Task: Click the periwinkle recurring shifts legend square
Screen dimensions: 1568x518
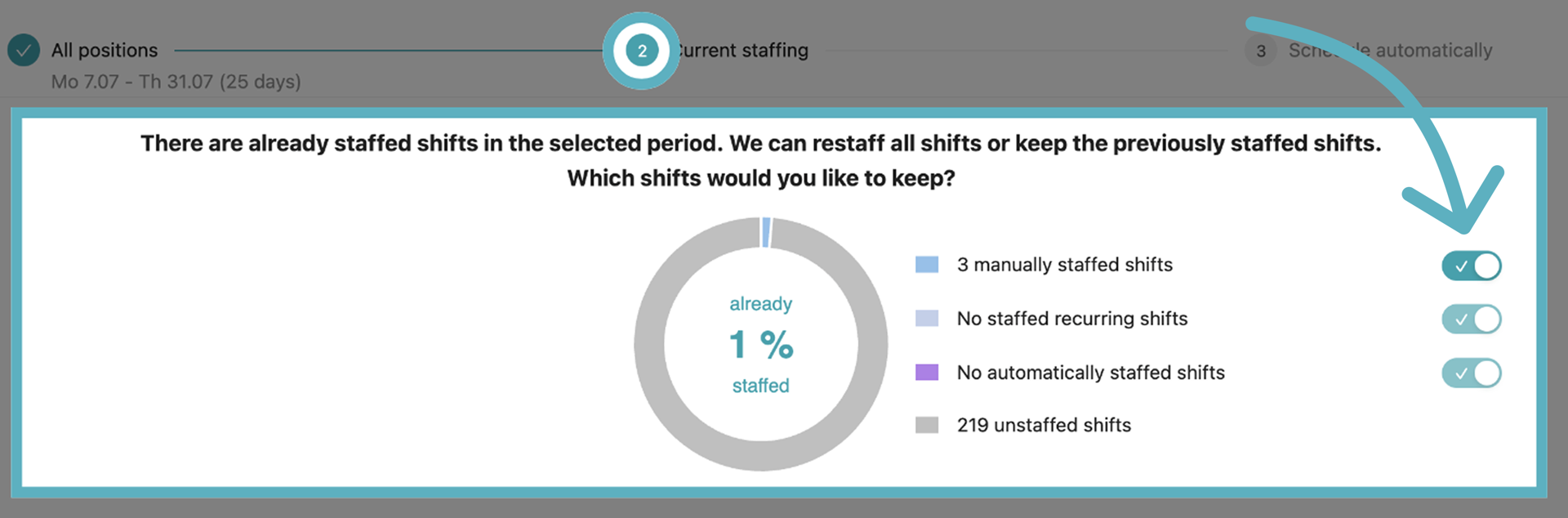Action: (x=927, y=318)
